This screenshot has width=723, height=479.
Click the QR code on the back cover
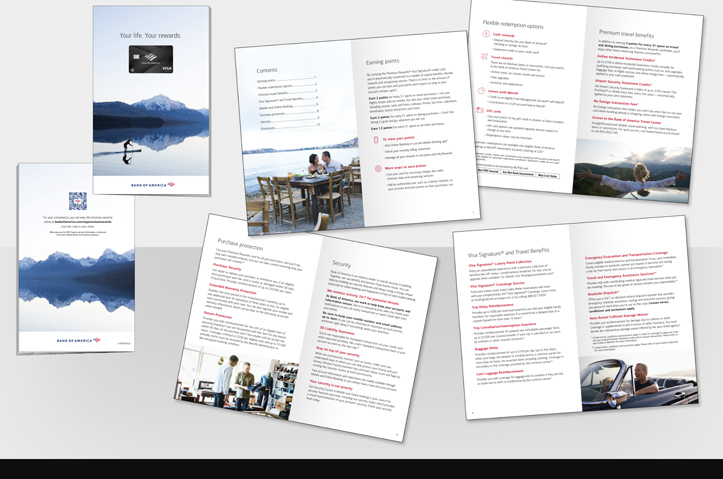click(x=78, y=201)
